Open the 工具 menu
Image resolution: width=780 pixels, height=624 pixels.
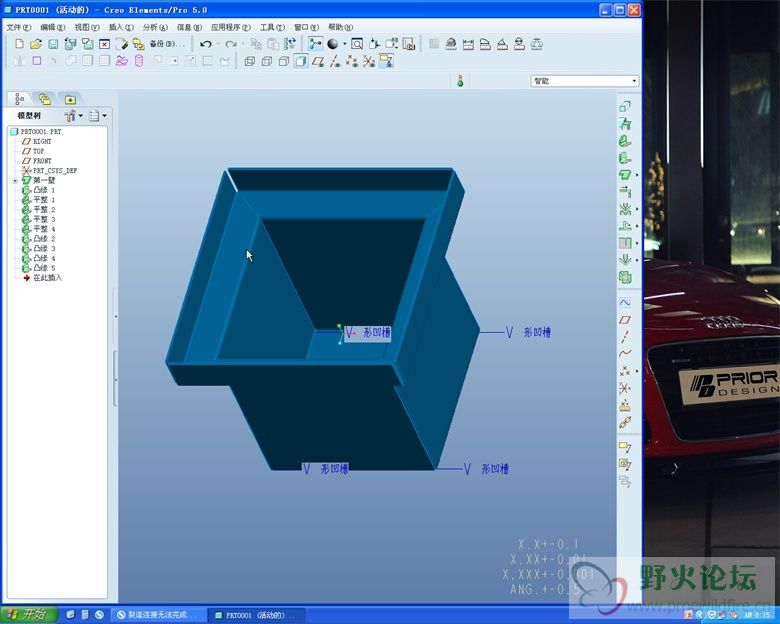[272, 27]
